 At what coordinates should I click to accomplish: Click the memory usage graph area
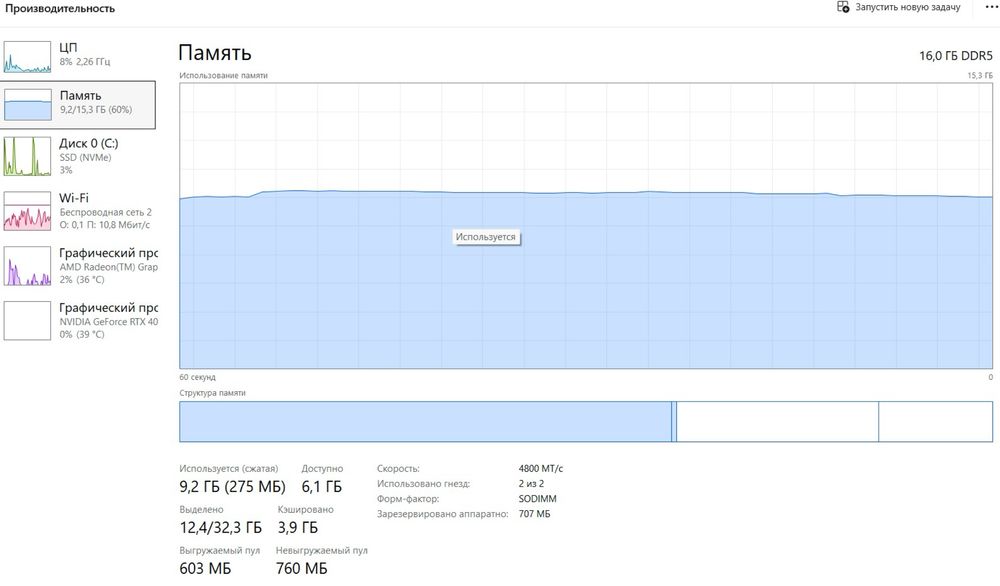point(585,226)
